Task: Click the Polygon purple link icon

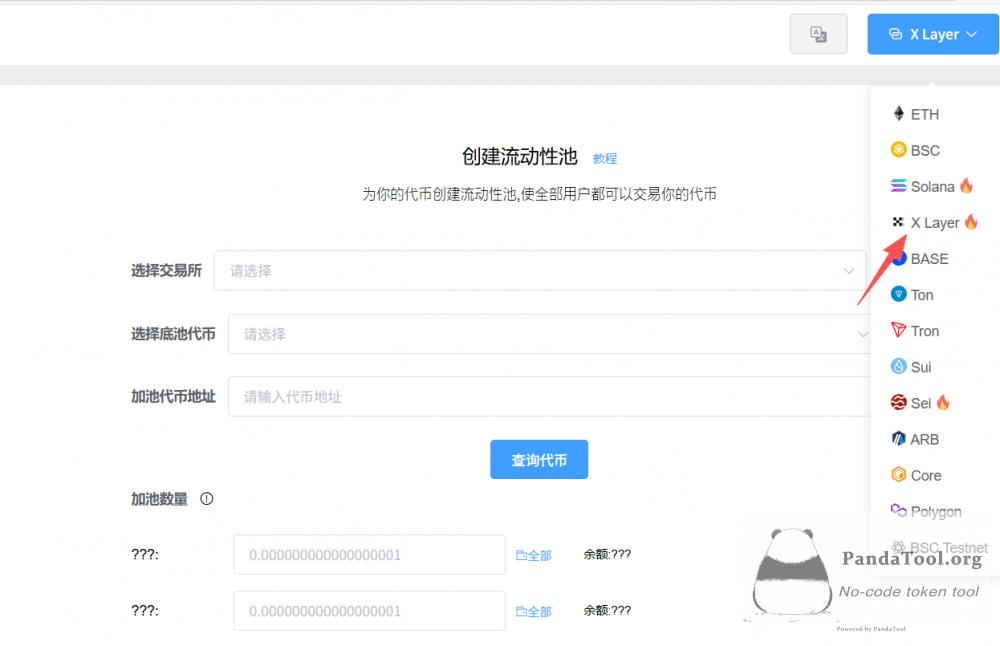Action: pos(899,510)
